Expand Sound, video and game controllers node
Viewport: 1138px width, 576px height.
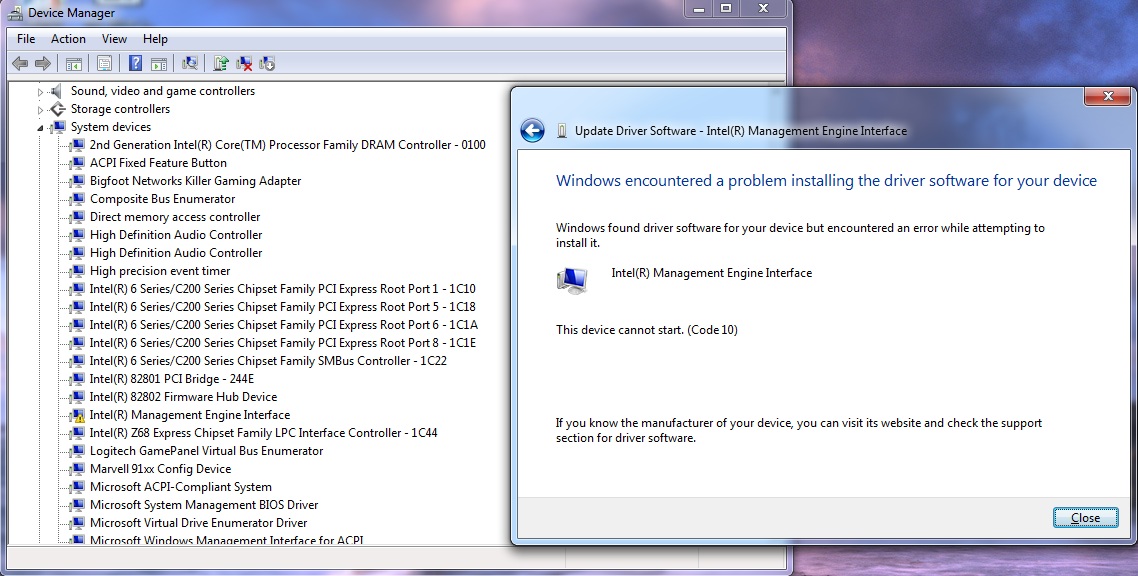point(41,91)
